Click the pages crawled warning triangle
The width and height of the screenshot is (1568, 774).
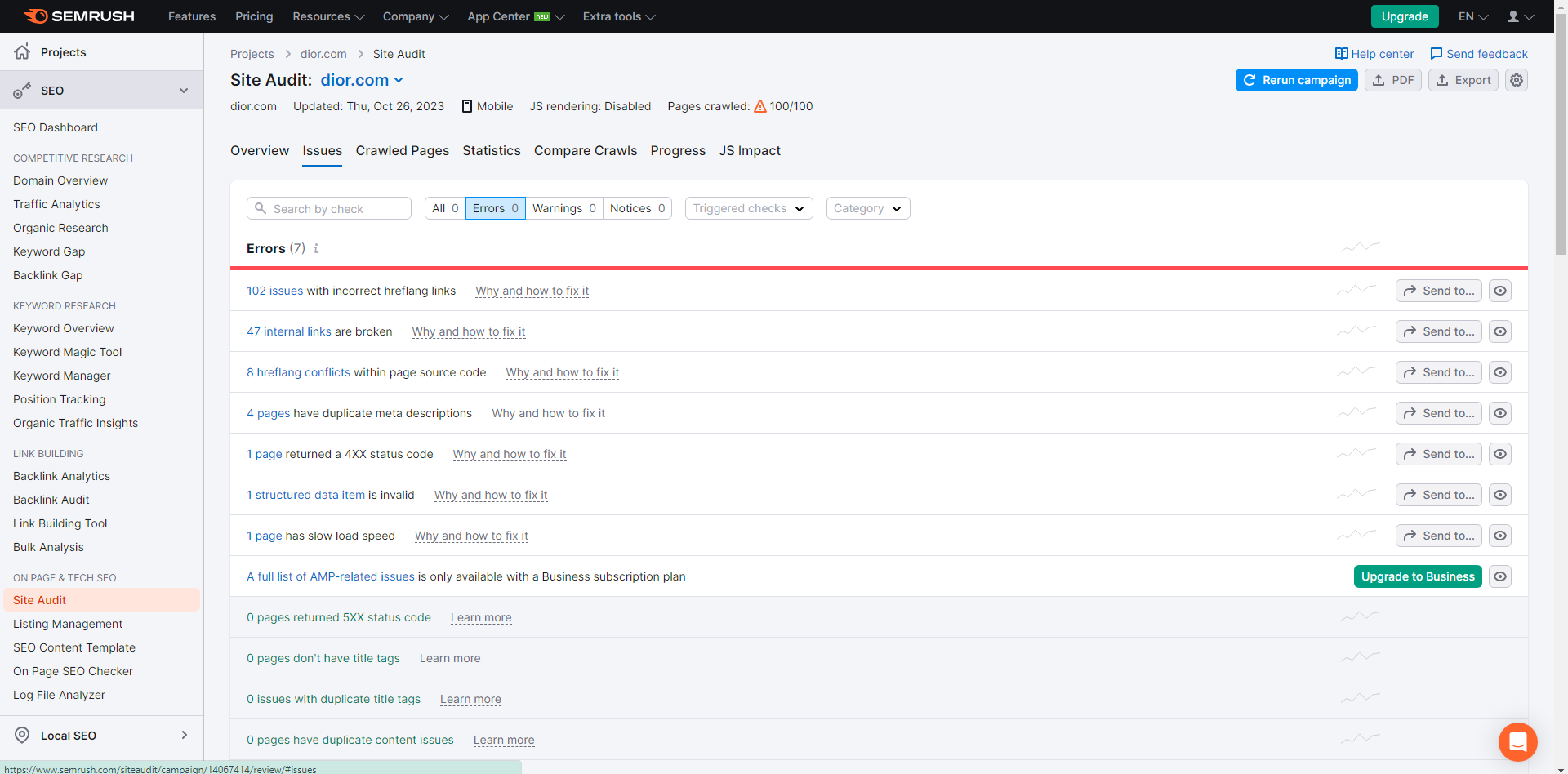pos(760,106)
